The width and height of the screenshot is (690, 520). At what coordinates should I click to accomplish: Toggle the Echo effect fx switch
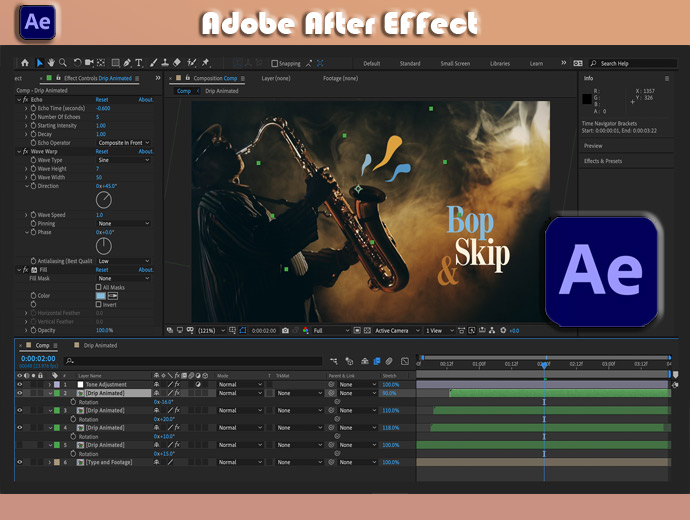pyautogui.click(x=26, y=100)
